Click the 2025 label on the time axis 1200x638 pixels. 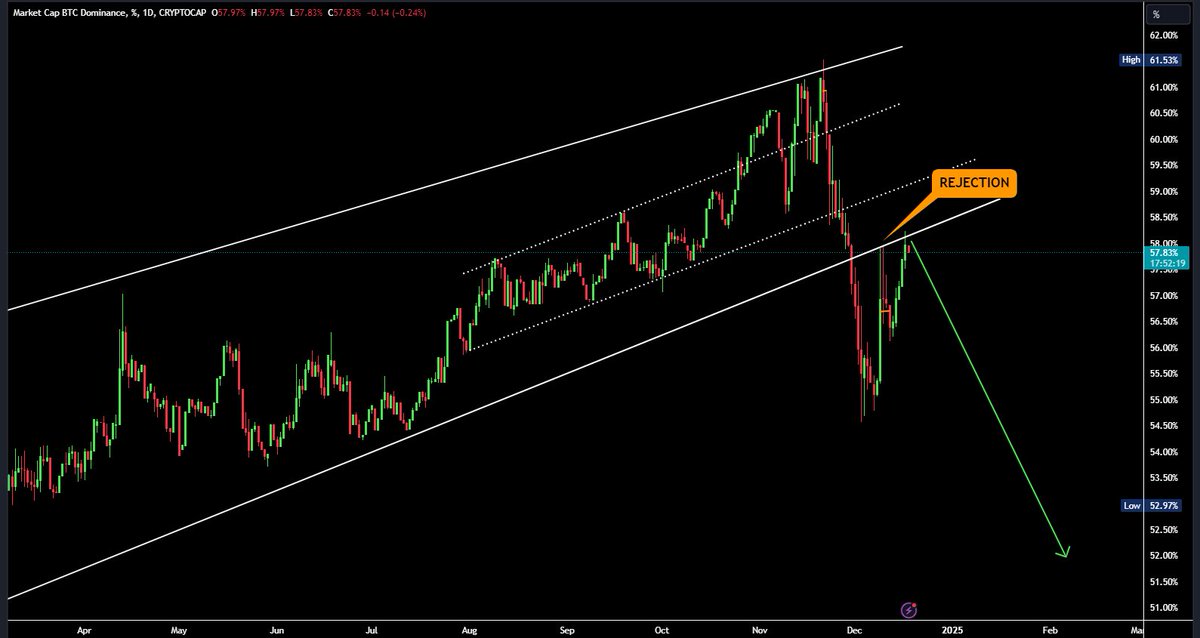[952, 631]
